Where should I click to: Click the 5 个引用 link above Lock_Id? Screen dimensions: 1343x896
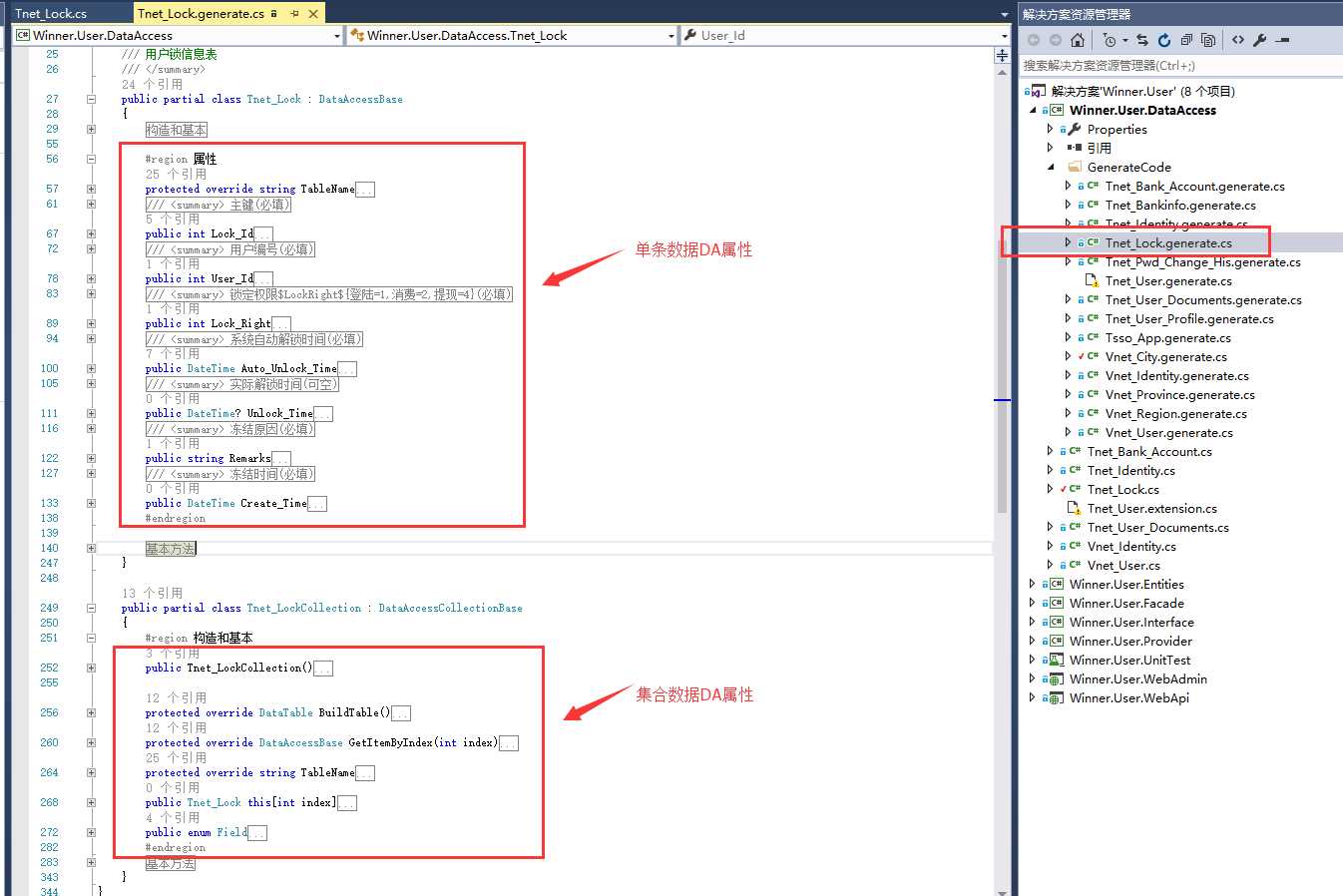[173, 219]
